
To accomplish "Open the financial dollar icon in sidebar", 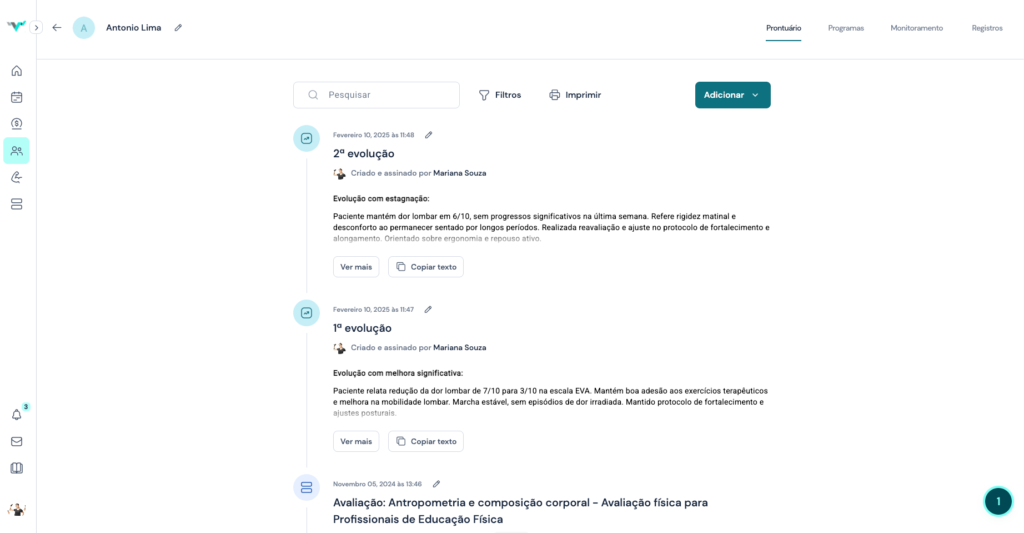I will pyautogui.click(x=16, y=124).
